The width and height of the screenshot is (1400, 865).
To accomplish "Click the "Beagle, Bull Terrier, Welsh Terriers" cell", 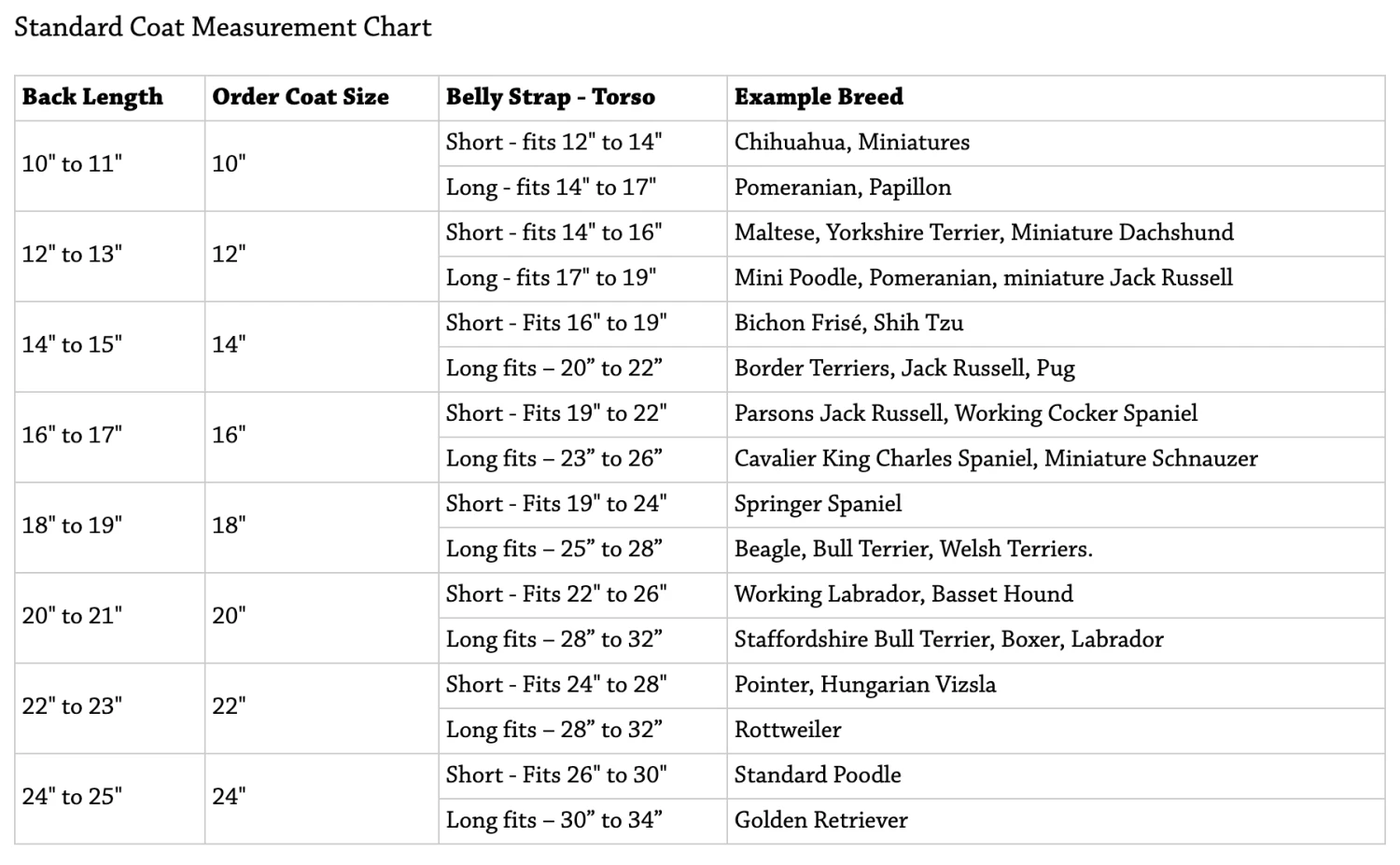I will (913, 550).
